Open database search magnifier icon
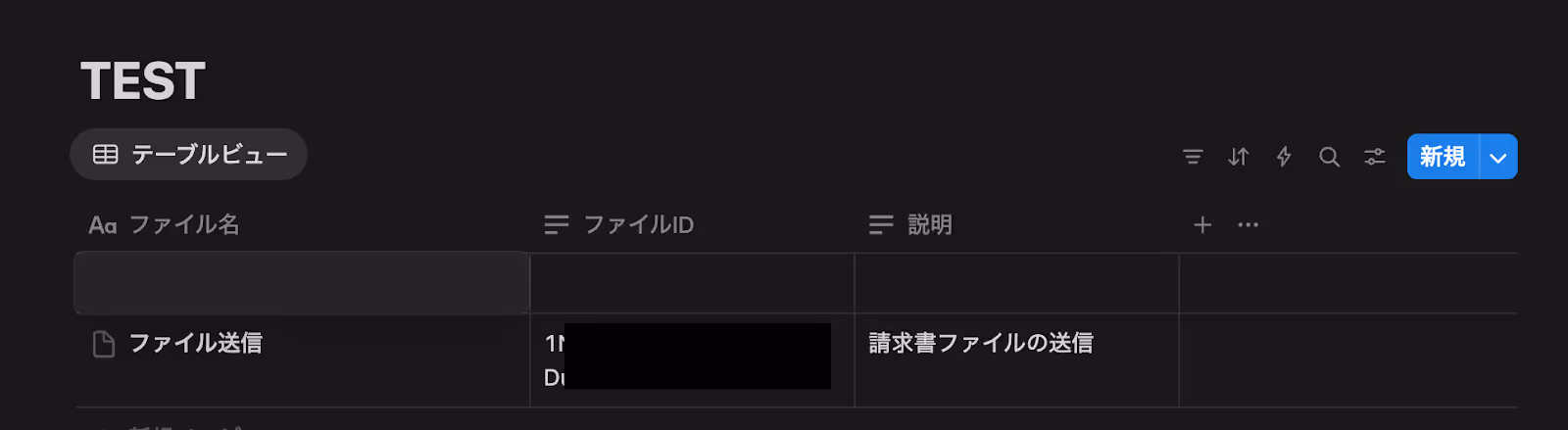1568x430 pixels. [x=1329, y=157]
